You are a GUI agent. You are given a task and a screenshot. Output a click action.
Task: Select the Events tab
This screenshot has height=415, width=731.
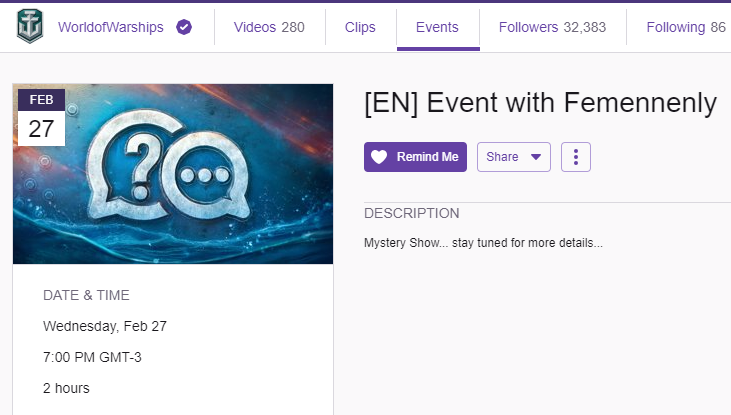pyautogui.click(x=437, y=27)
